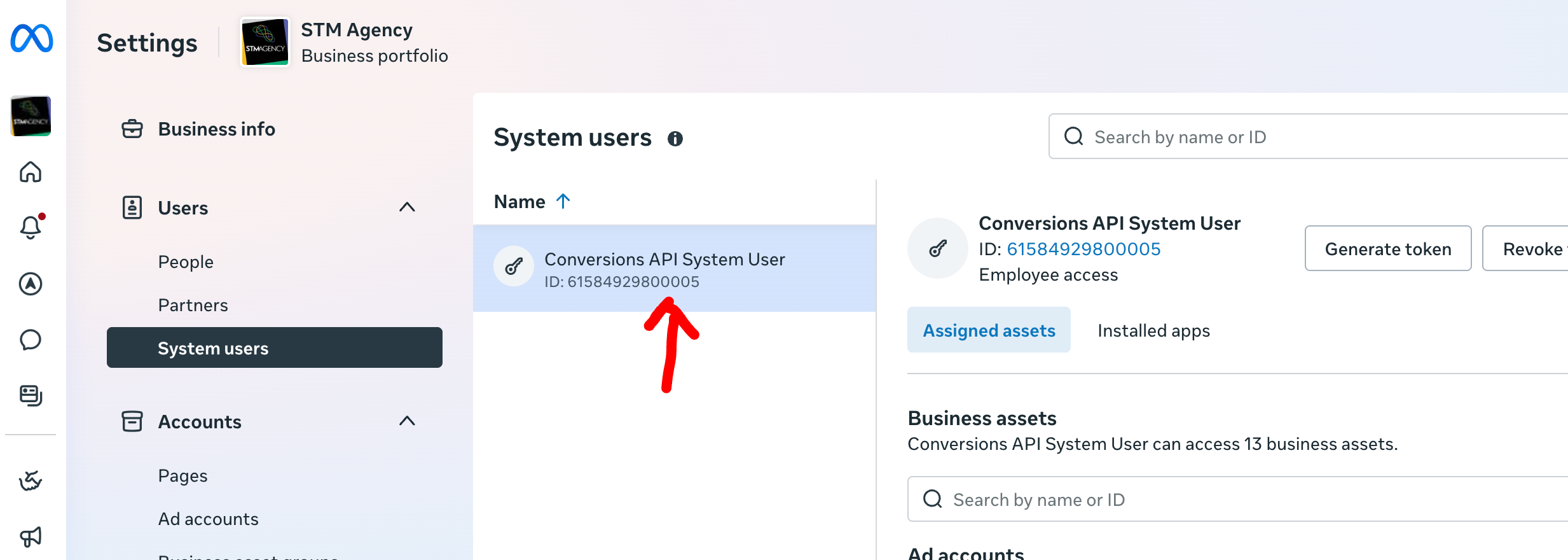Click the Revoke button

[x=1526, y=248]
